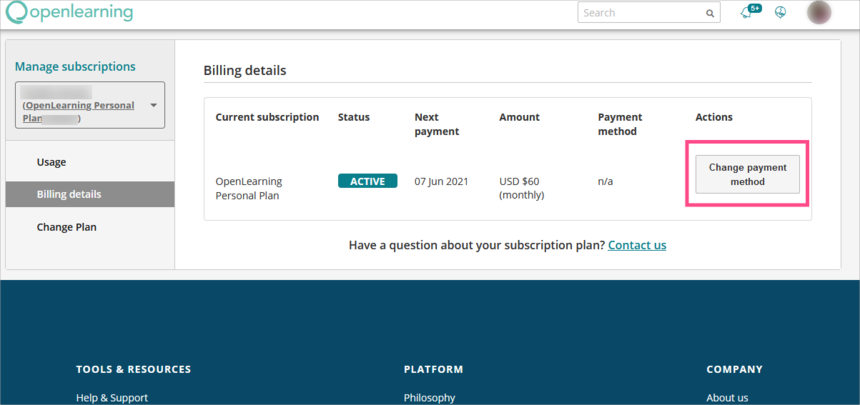Click the search magnifier icon
The height and width of the screenshot is (405, 860).
pos(710,14)
